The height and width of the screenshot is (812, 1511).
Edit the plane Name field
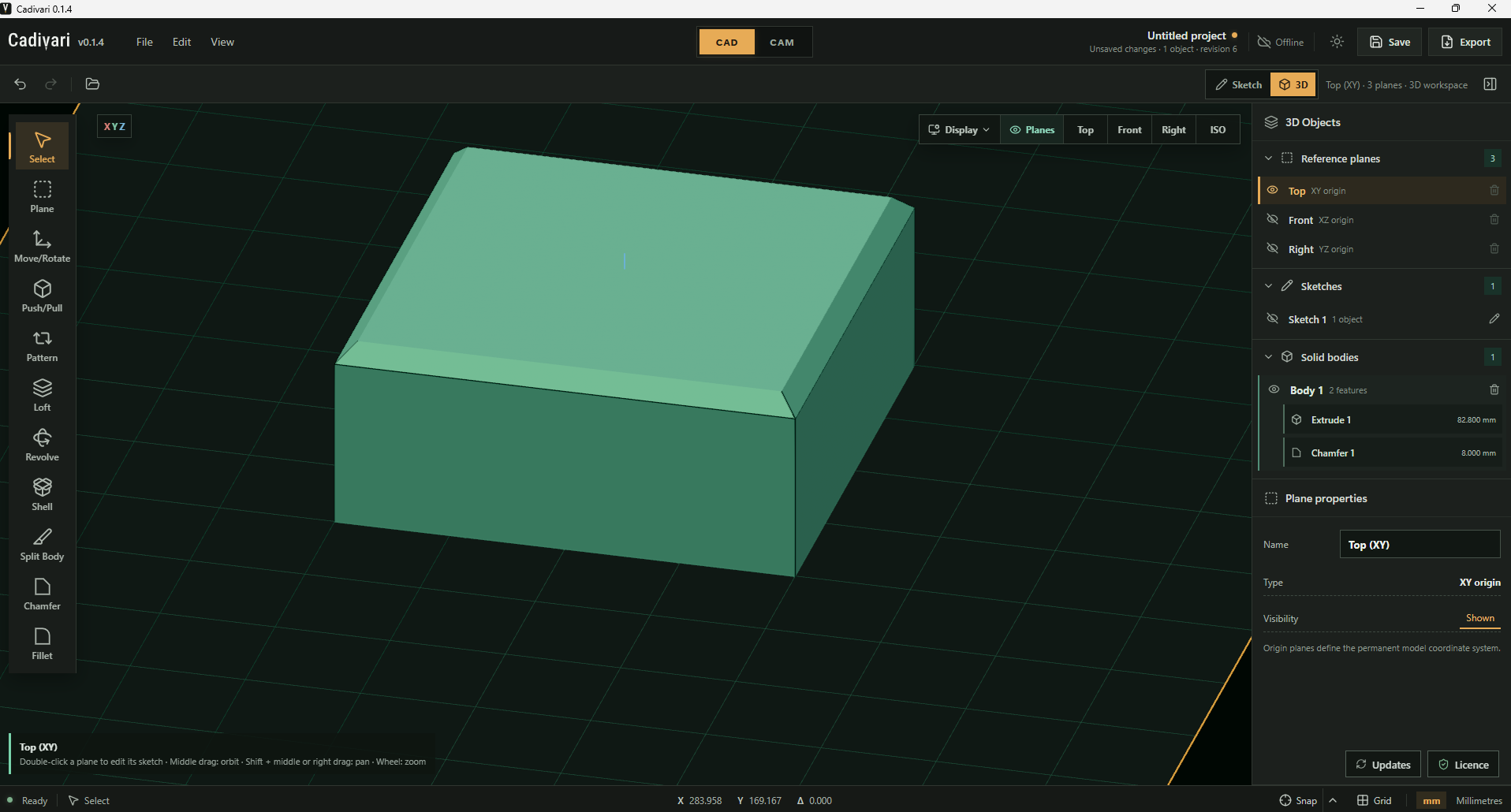point(1420,545)
